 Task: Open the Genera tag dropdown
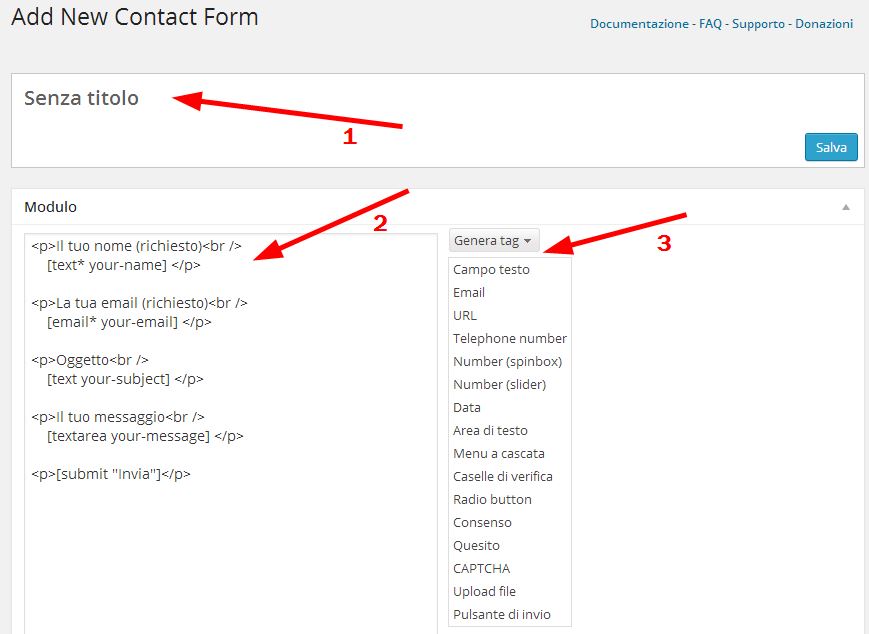tap(493, 241)
